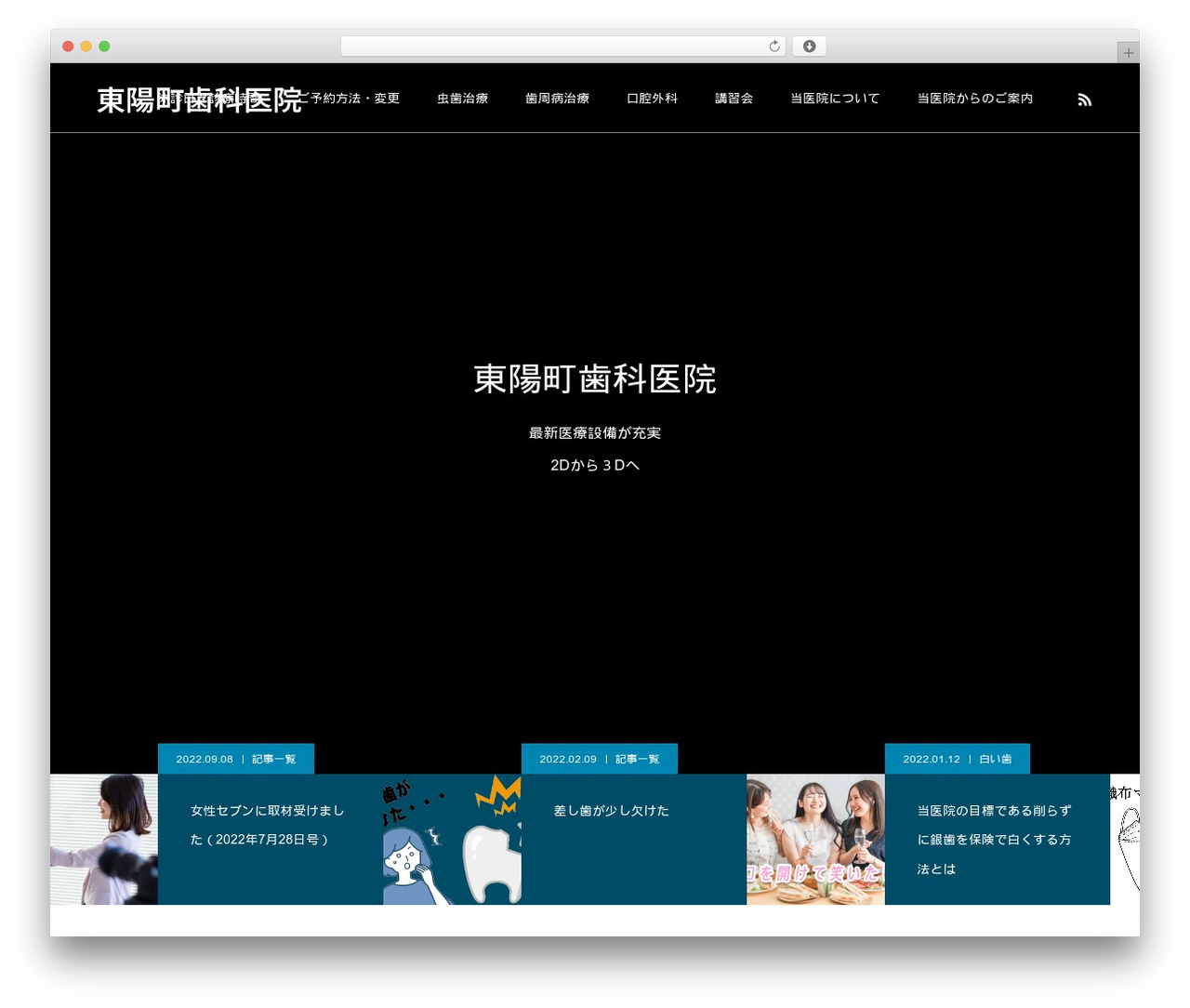Open article 当医院の目標である削らずに銀歯を保険で白くする方法とは
The height and width of the screenshot is (1008, 1190).
[994, 840]
